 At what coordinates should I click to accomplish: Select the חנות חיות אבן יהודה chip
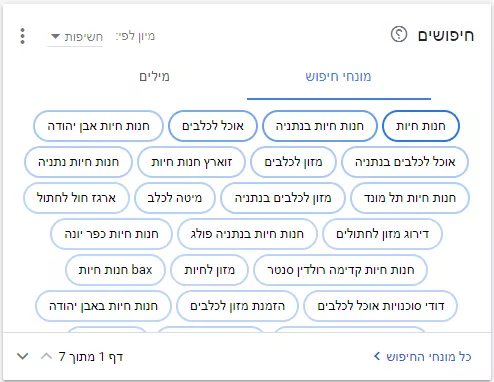(98, 126)
